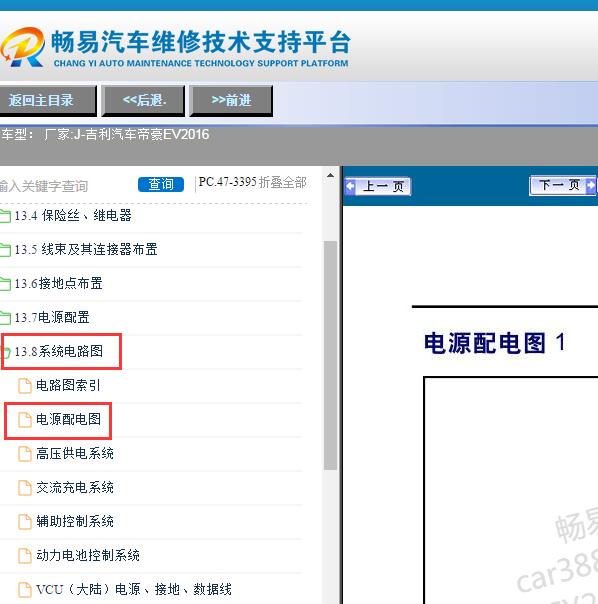Click the tree panel scrollbar thumb
The height and width of the screenshot is (604, 598).
coord(330,355)
